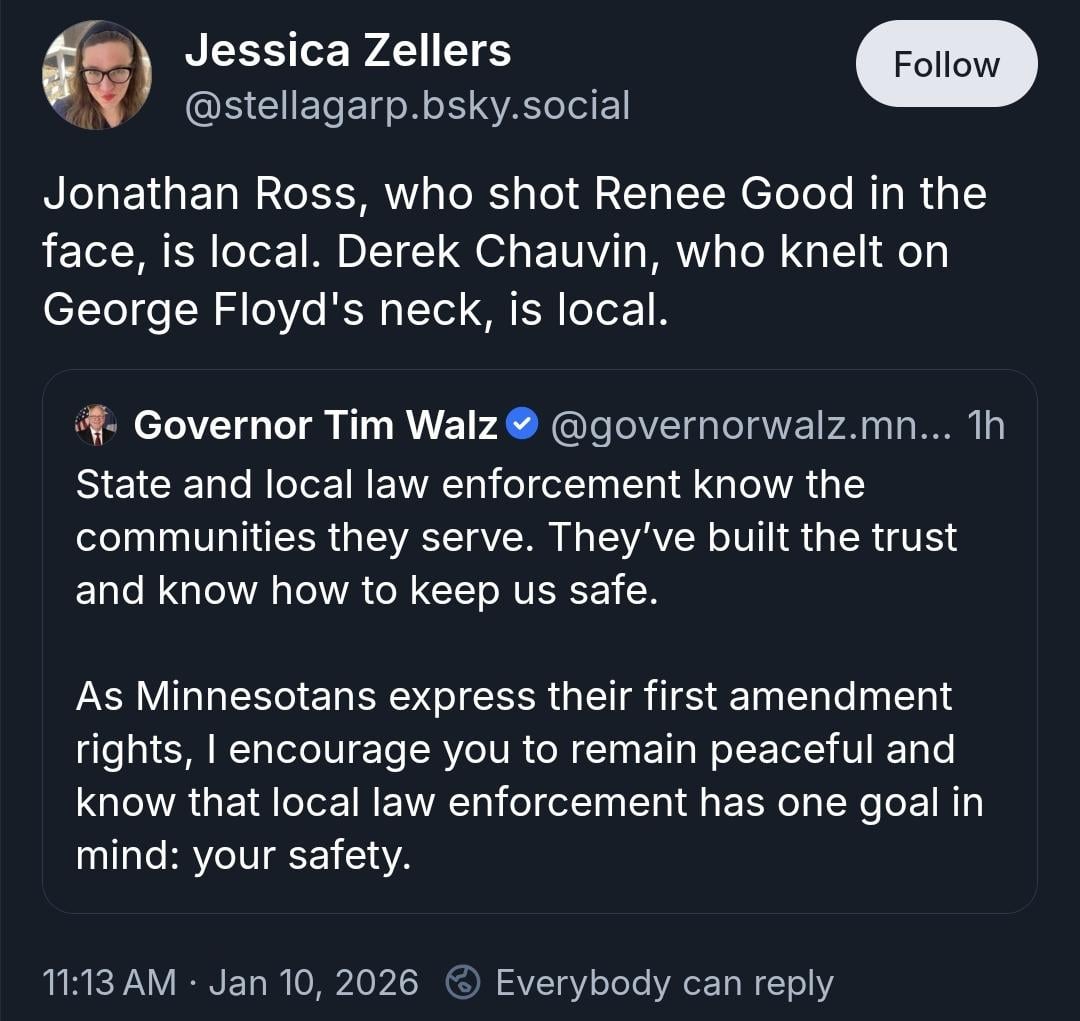Click the 'Derek Chauvin, who knelt on' line
Screen dimensions: 1080x1021
coord(494,252)
